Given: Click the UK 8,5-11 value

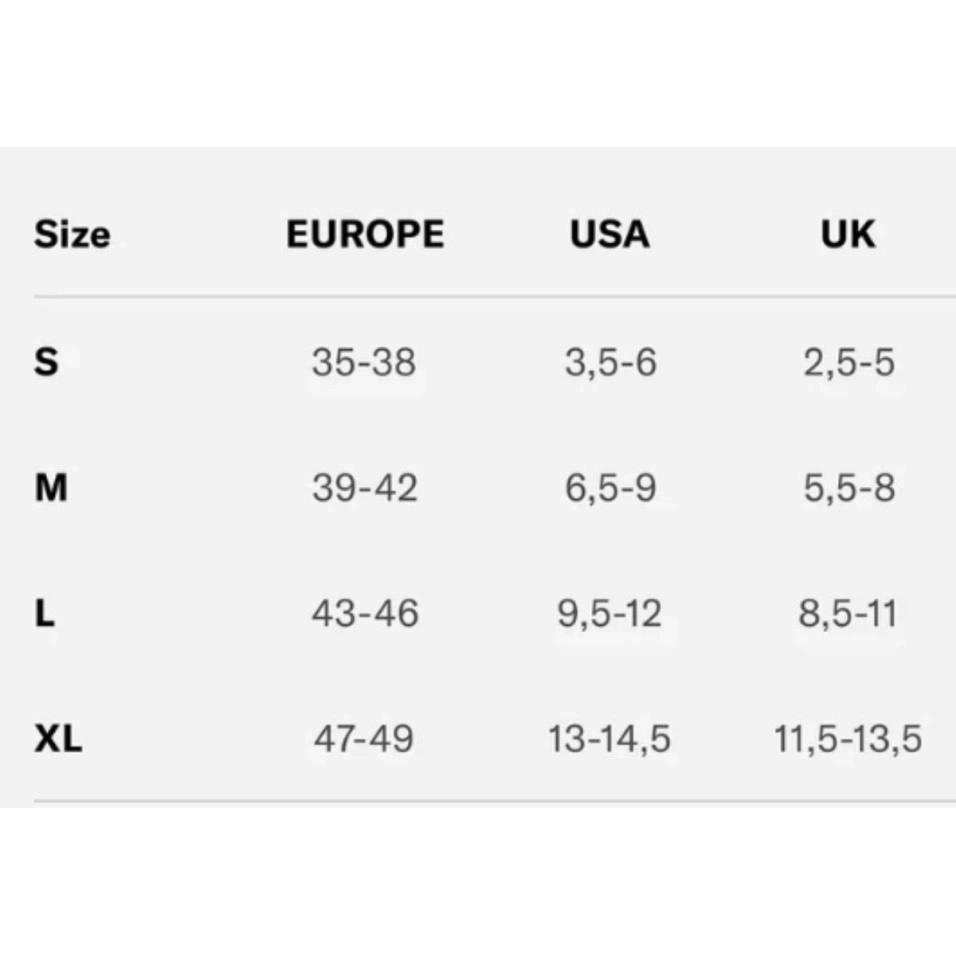Looking at the screenshot, I should [x=848, y=613].
